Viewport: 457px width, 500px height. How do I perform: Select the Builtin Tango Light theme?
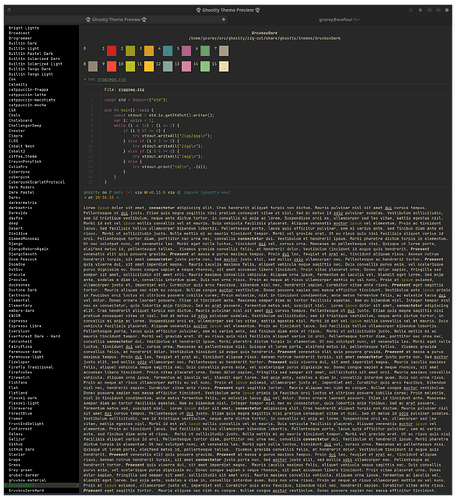click(x=31, y=74)
